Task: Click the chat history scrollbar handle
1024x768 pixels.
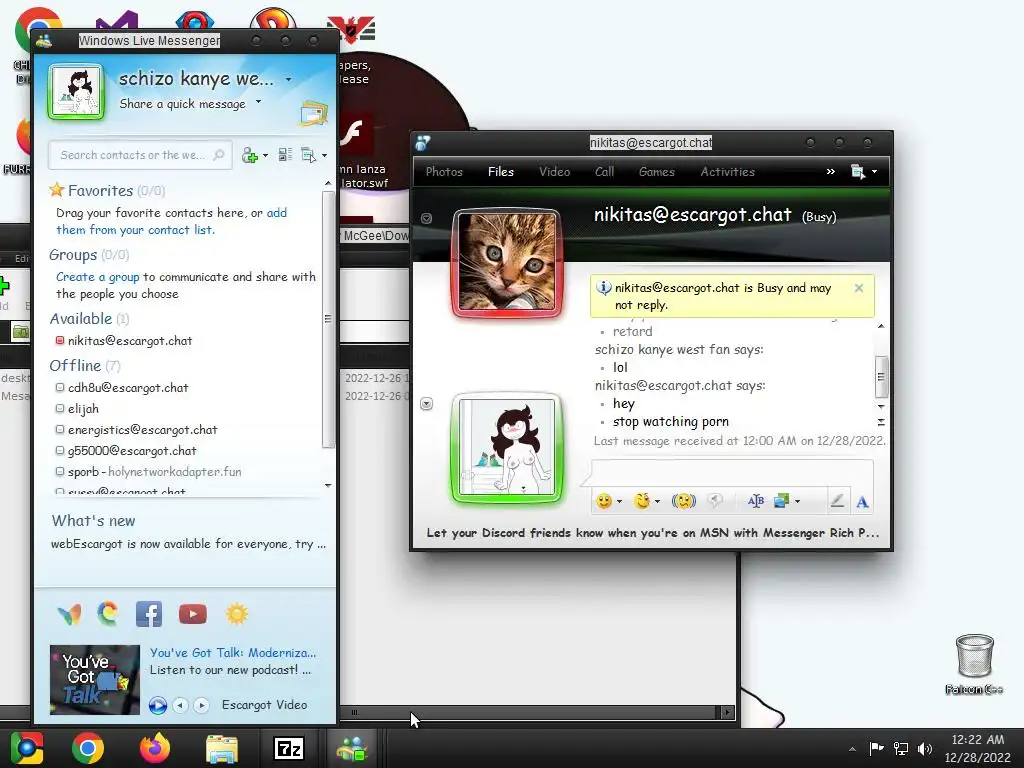Action: tap(881, 377)
